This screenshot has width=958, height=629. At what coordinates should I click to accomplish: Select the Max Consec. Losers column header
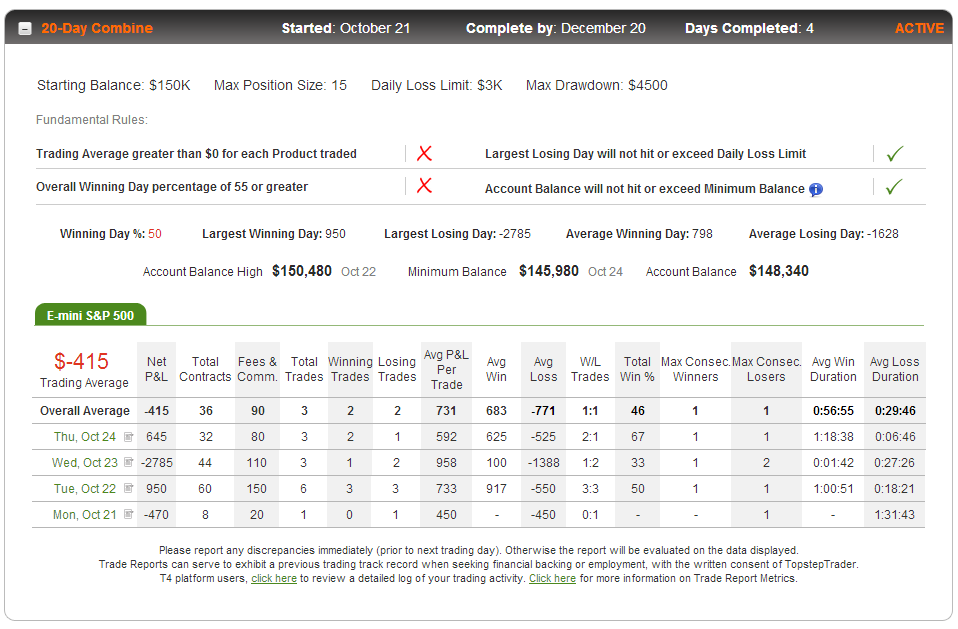[766, 369]
